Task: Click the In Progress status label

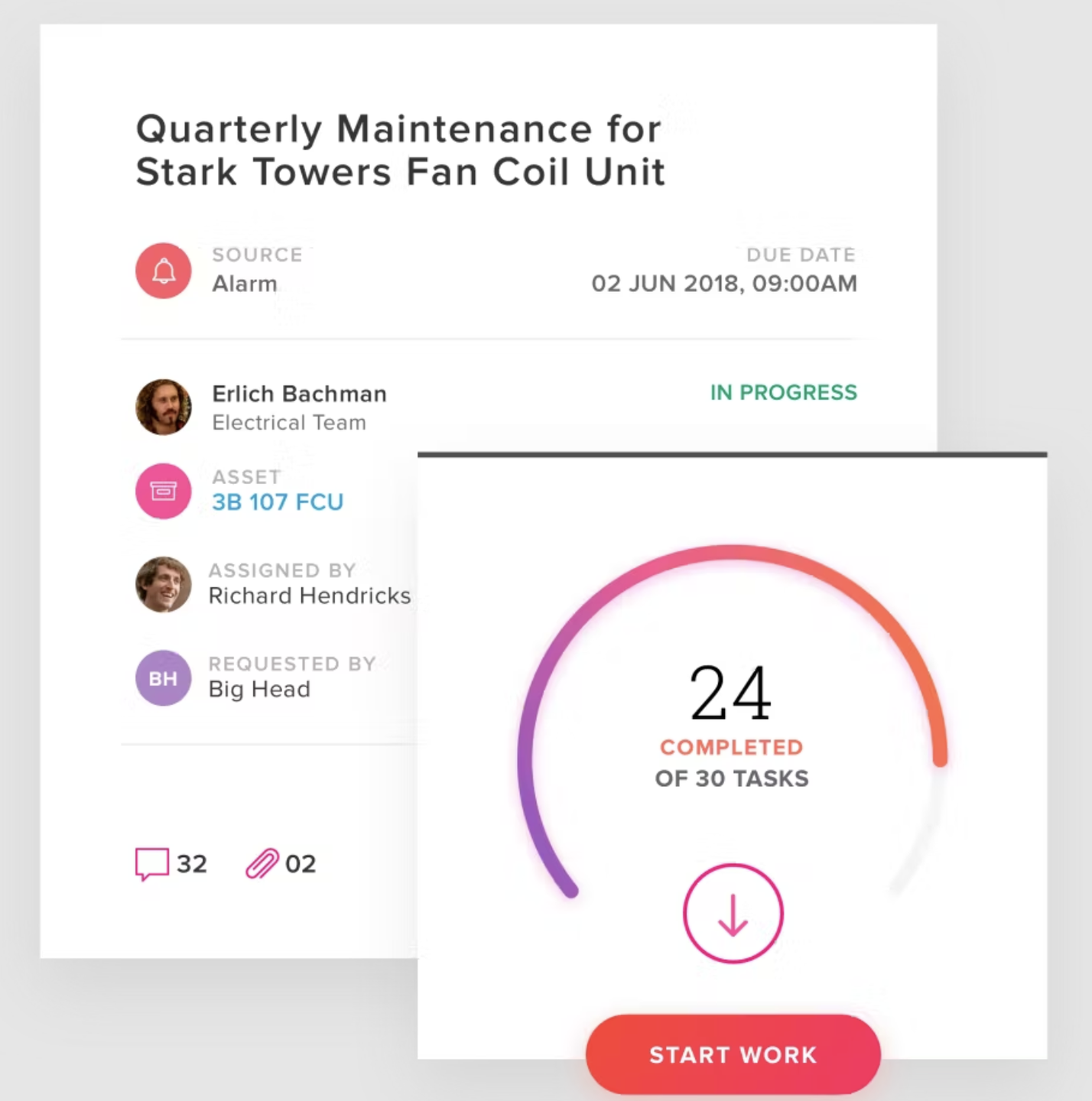Action: tap(783, 392)
